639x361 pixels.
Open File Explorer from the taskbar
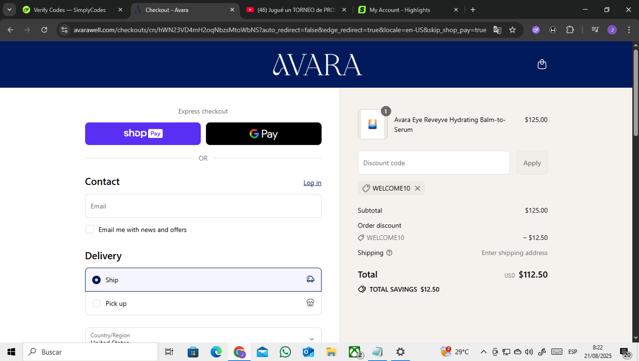coord(331,352)
